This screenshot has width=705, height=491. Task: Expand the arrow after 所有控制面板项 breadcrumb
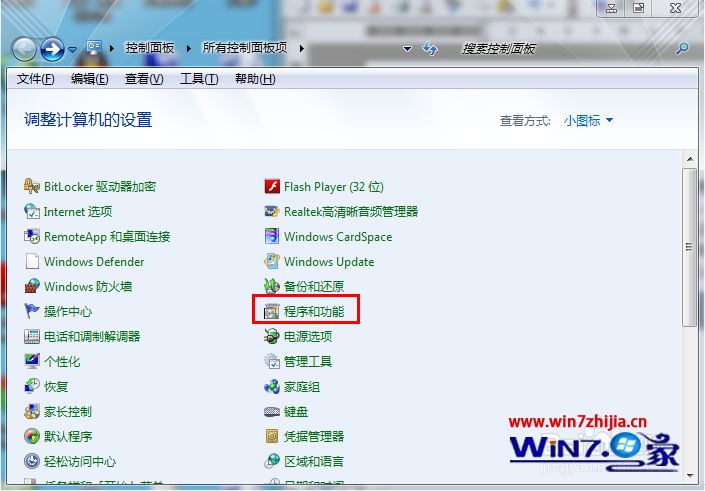[301, 48]
